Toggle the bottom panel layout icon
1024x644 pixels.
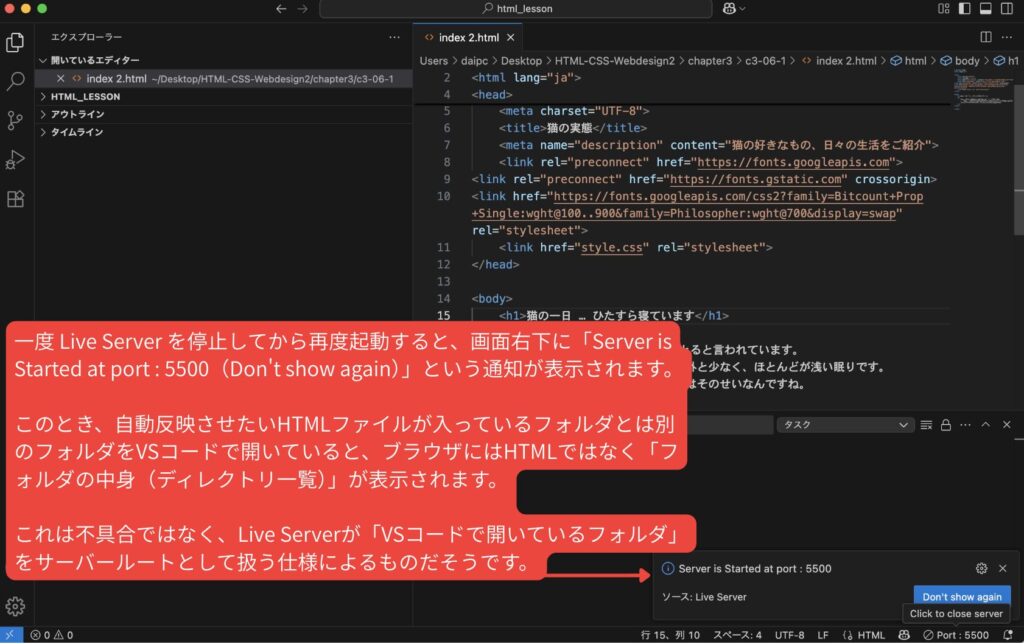click(x=985, y=9)
